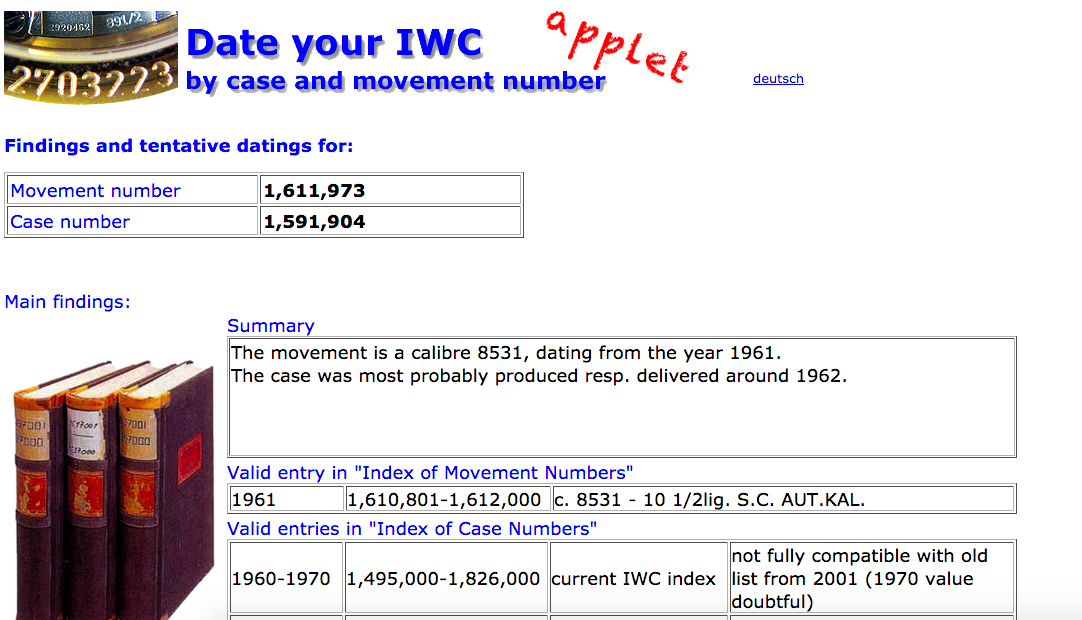The image size is (1082, 620).
Task: Select the range 1,495,000-1,826,000 cell
Action: (446, 578)
